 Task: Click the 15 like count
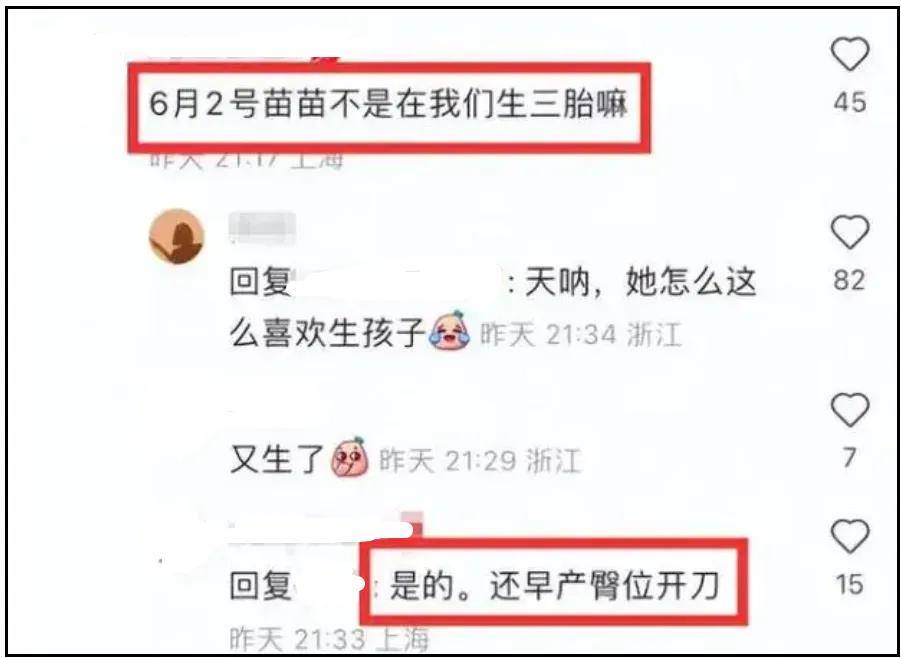849,584
